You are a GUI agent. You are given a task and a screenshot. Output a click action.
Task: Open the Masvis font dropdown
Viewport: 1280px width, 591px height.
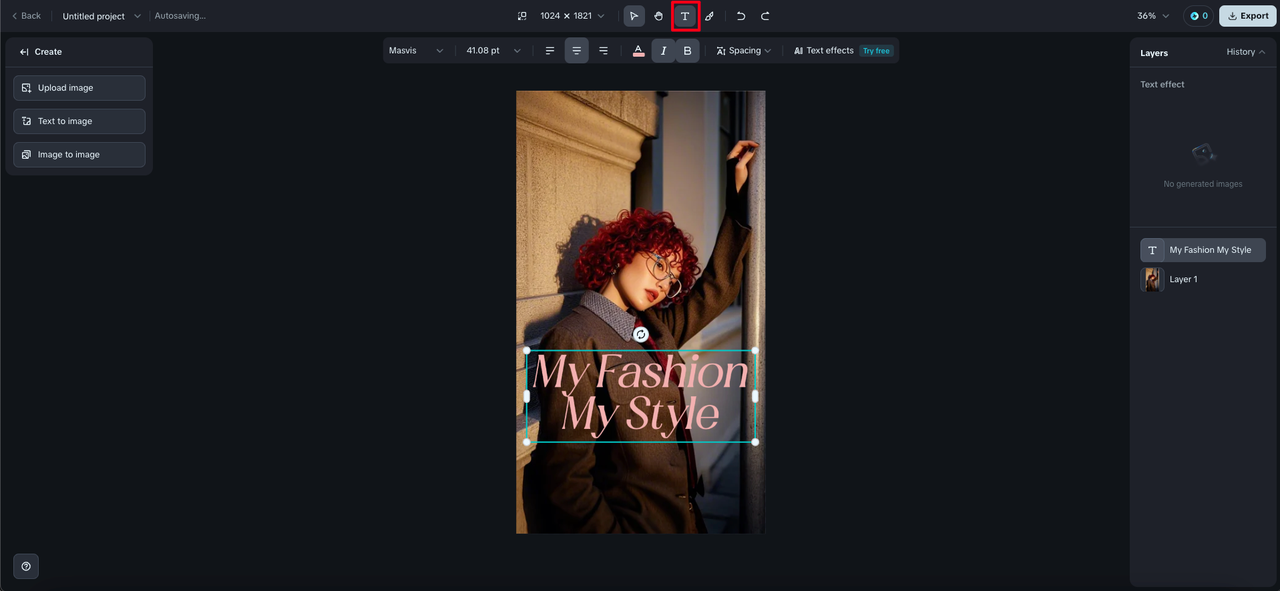(416, 51)
